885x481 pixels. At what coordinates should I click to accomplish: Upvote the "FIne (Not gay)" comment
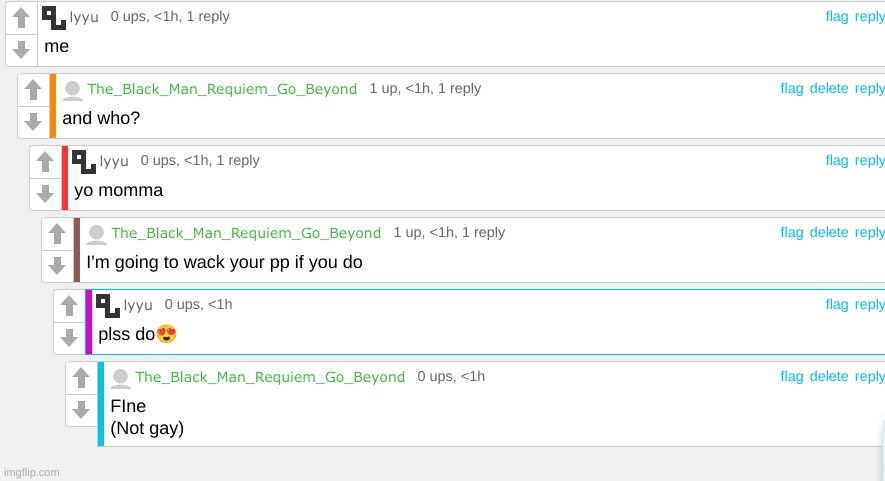(81, 378)
